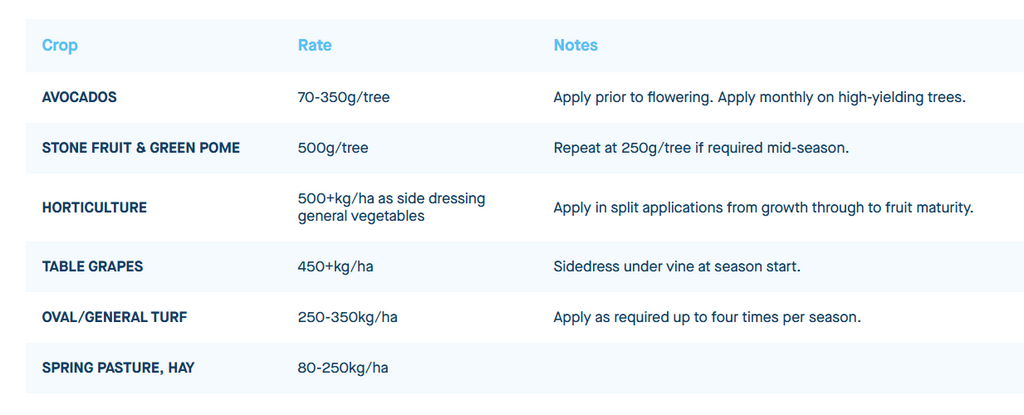Click the Notes column header
The width and height of the screenshot is (1024, 415).
[x=576, y=45]
